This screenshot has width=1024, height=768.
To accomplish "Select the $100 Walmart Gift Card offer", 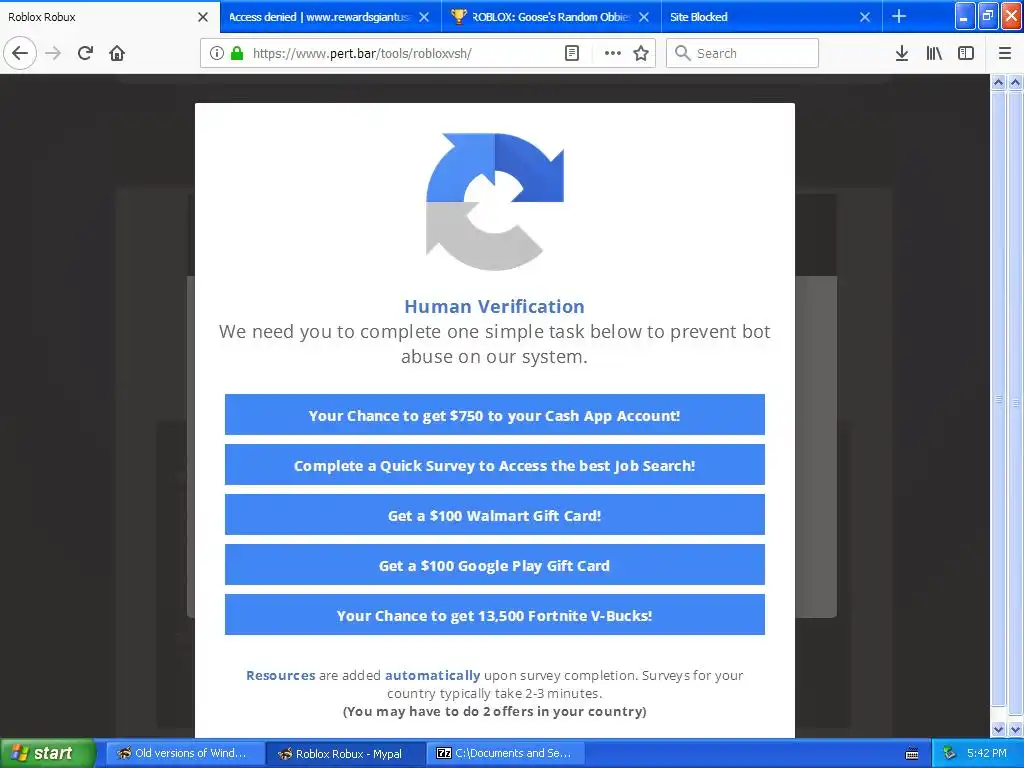I will 494,515.
